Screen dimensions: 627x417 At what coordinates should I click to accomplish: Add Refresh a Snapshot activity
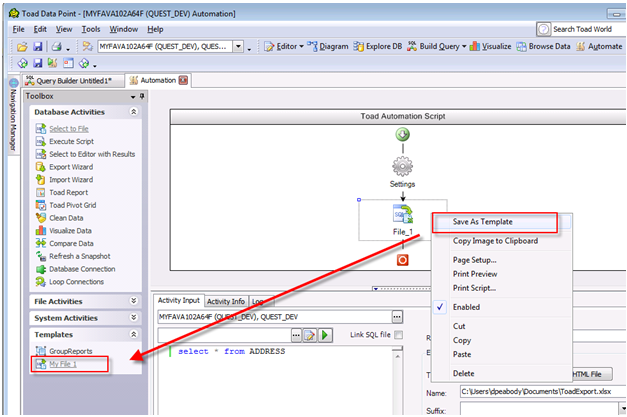(x=73, y=256)
